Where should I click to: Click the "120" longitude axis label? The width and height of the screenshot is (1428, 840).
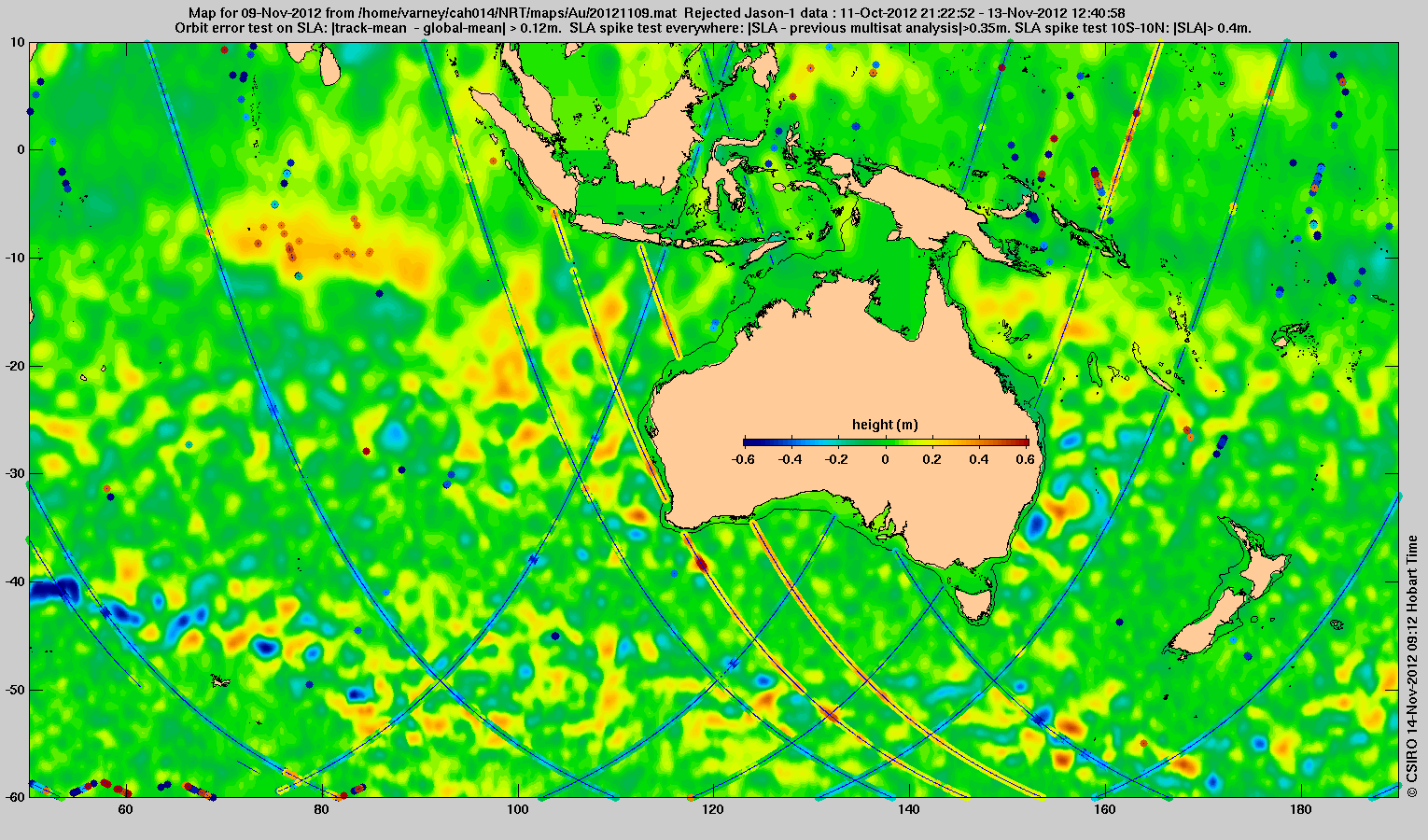coord(714,809)
